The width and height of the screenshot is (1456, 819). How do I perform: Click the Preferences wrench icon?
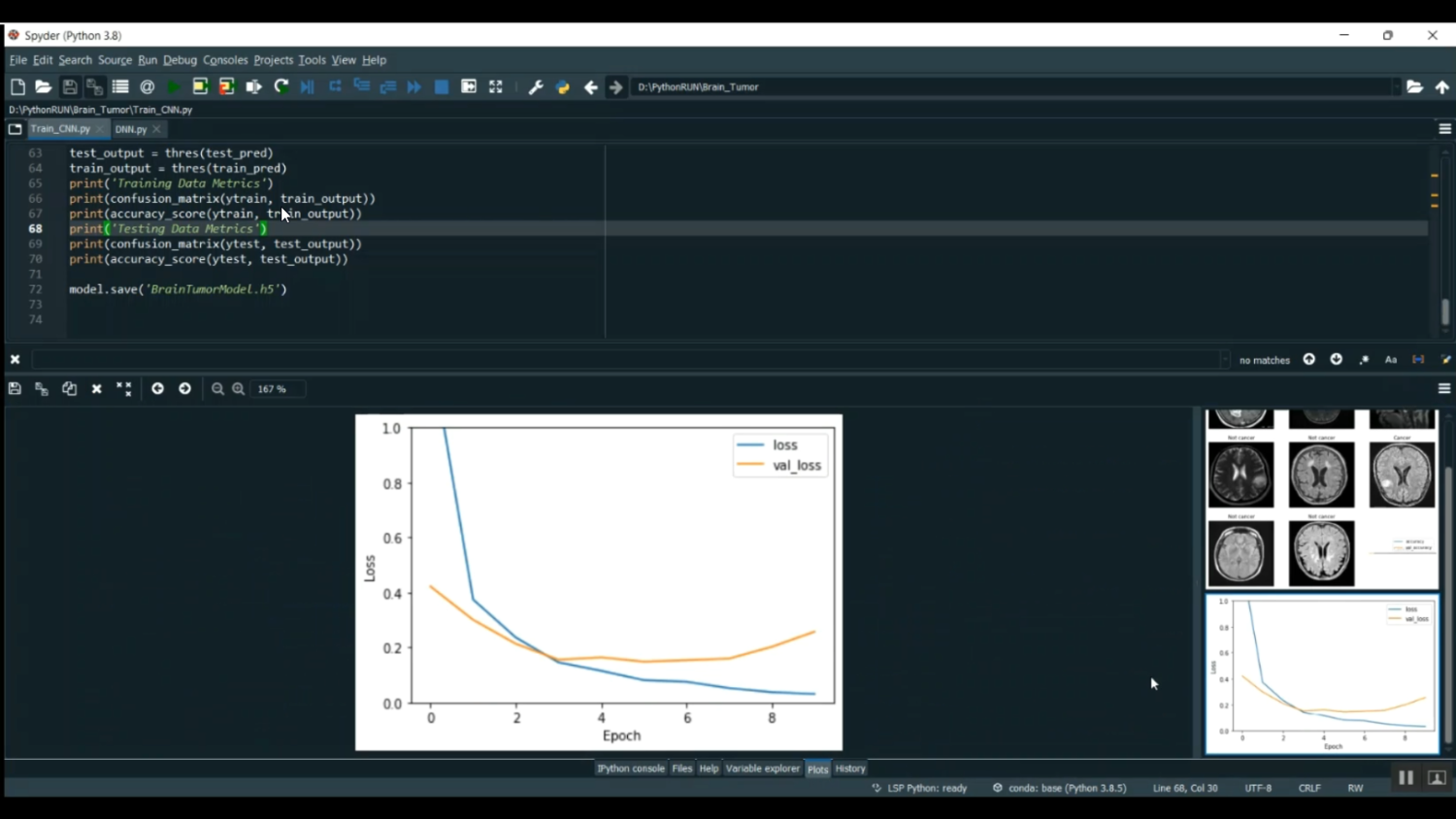535,87
